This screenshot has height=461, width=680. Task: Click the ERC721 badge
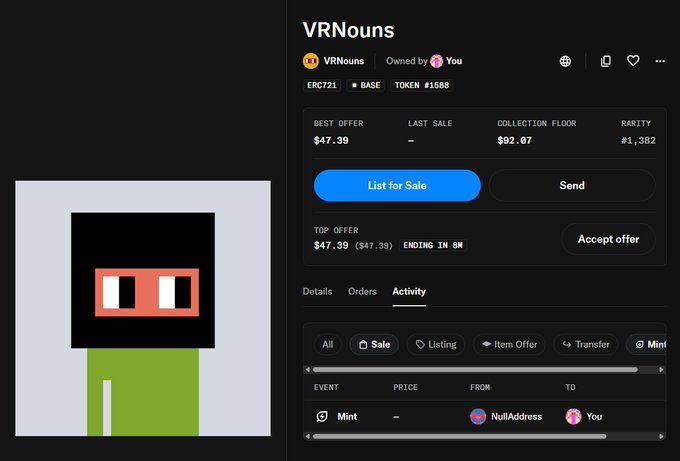click(x=322, y=85)
